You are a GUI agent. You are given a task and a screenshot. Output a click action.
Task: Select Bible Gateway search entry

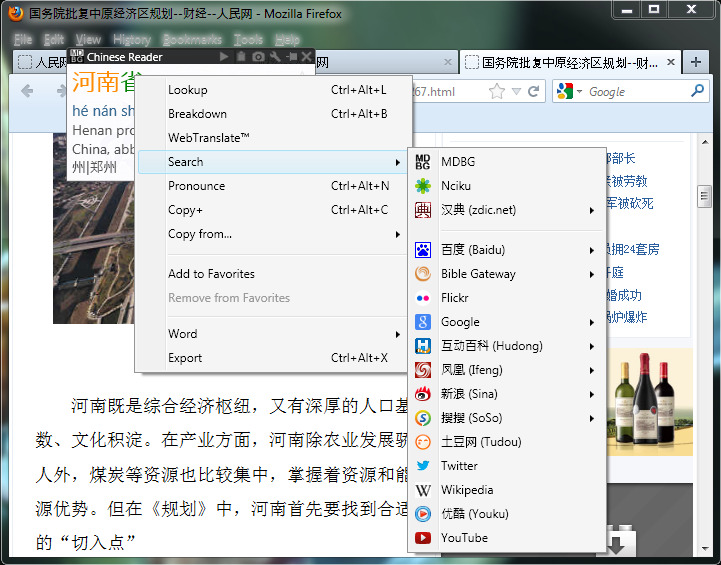coord(507,274)
